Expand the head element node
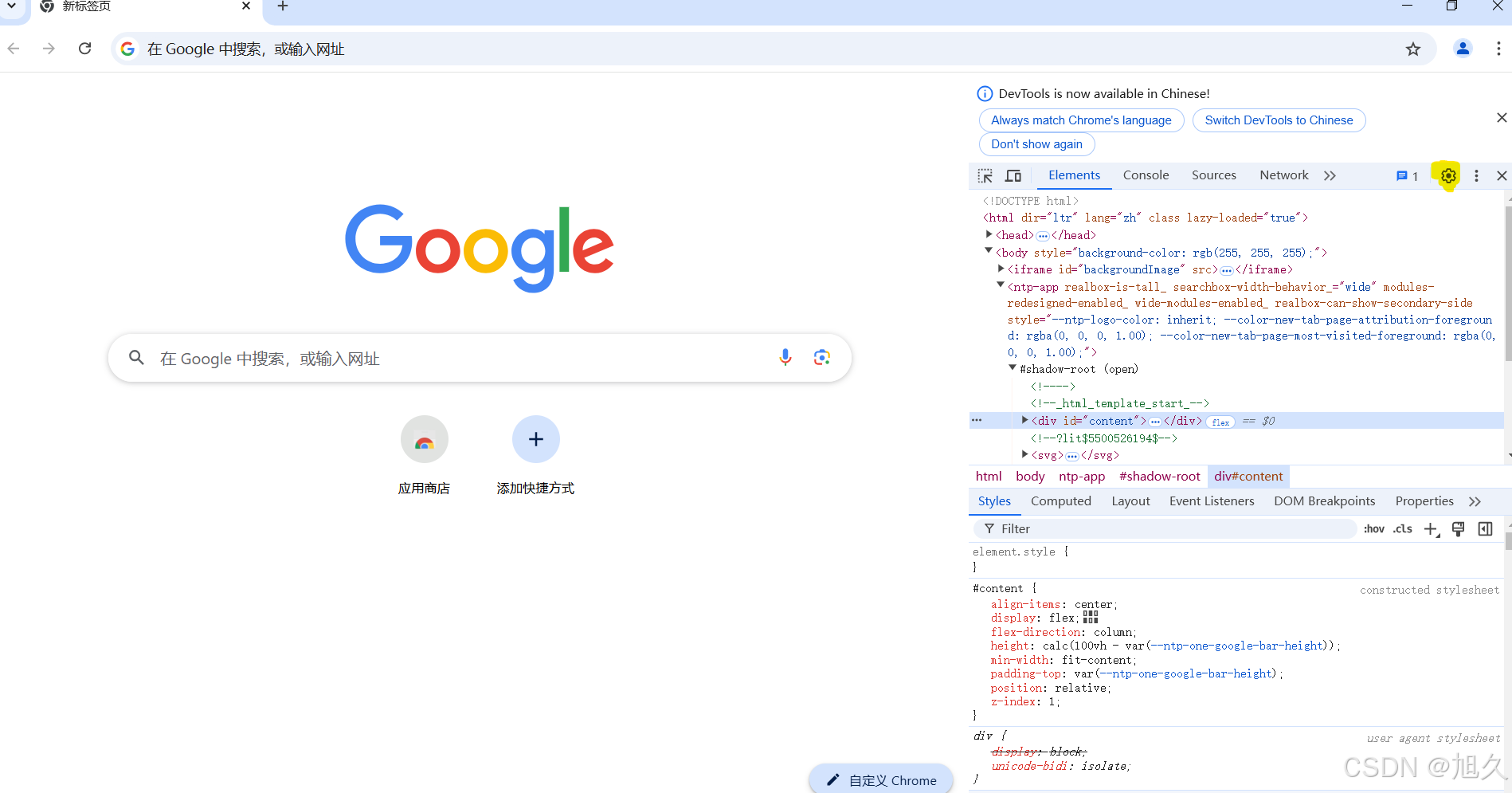 tap(989, 235)
